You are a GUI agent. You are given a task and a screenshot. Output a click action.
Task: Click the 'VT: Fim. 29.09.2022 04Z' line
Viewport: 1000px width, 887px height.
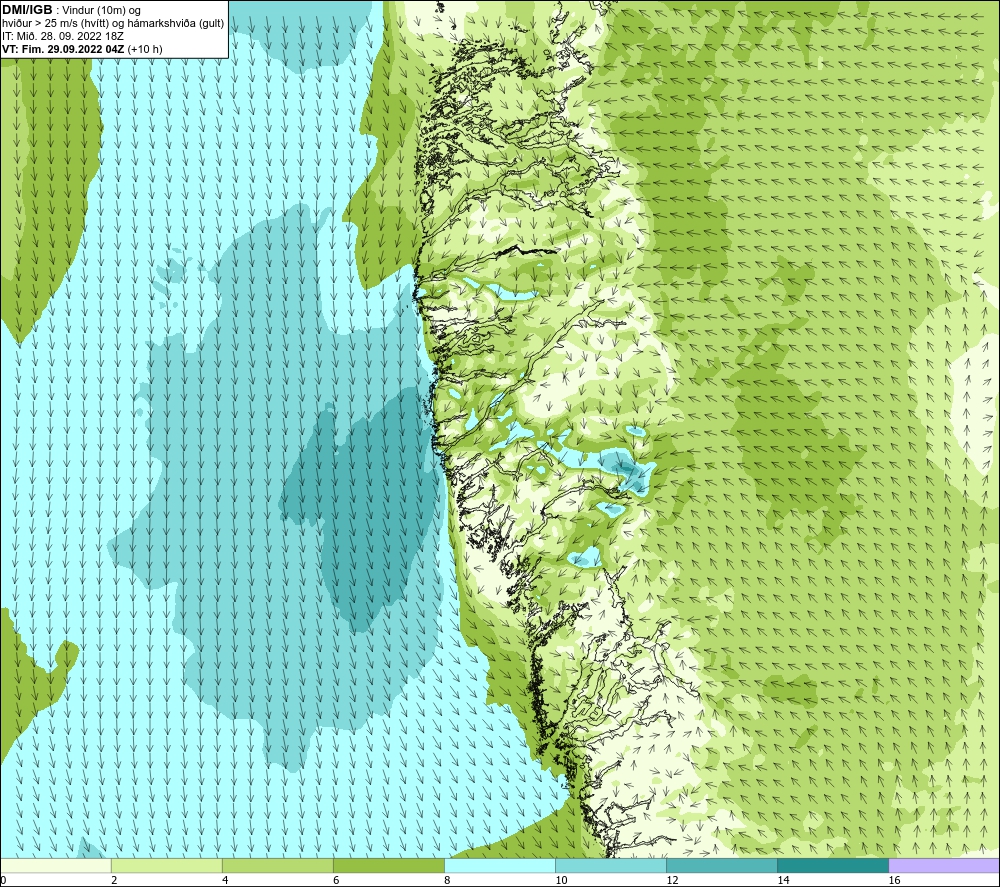(63, 49)
